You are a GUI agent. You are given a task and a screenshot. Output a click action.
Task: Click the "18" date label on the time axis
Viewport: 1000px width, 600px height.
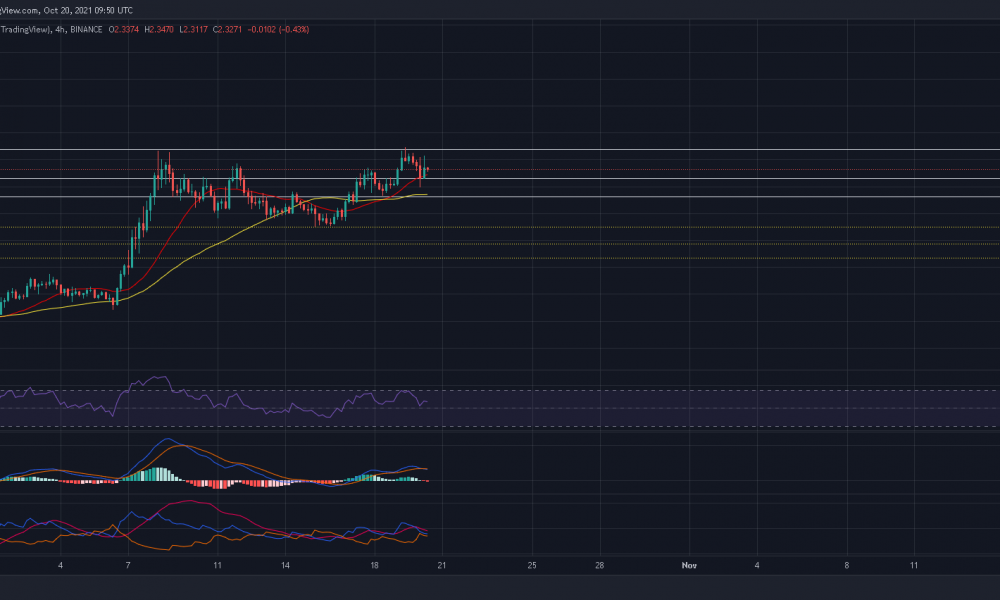374,565
